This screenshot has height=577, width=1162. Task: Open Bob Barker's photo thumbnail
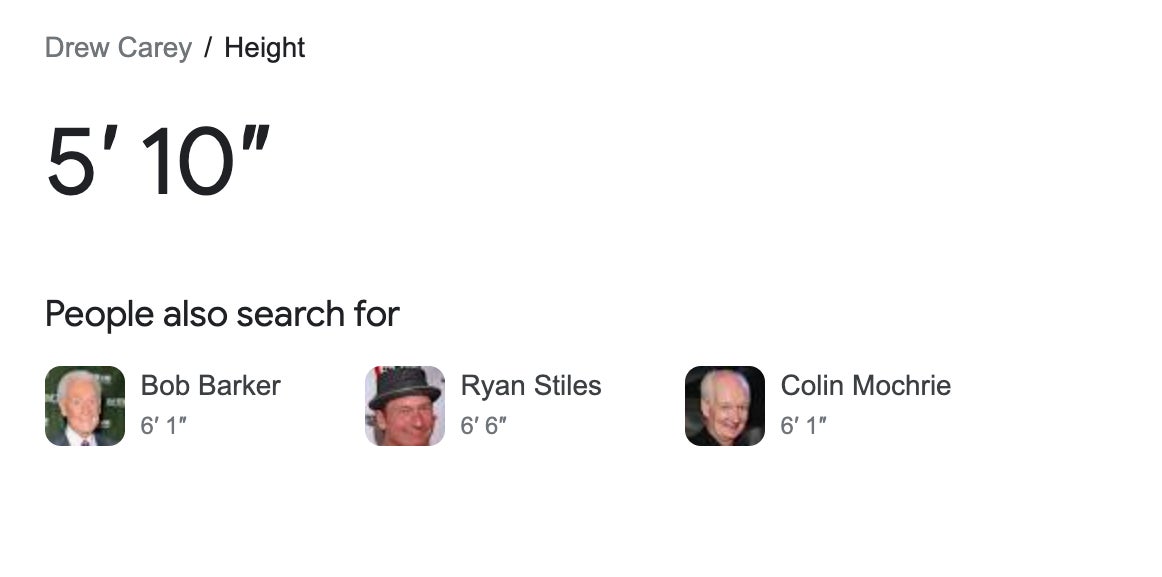(x=85, y=406)
